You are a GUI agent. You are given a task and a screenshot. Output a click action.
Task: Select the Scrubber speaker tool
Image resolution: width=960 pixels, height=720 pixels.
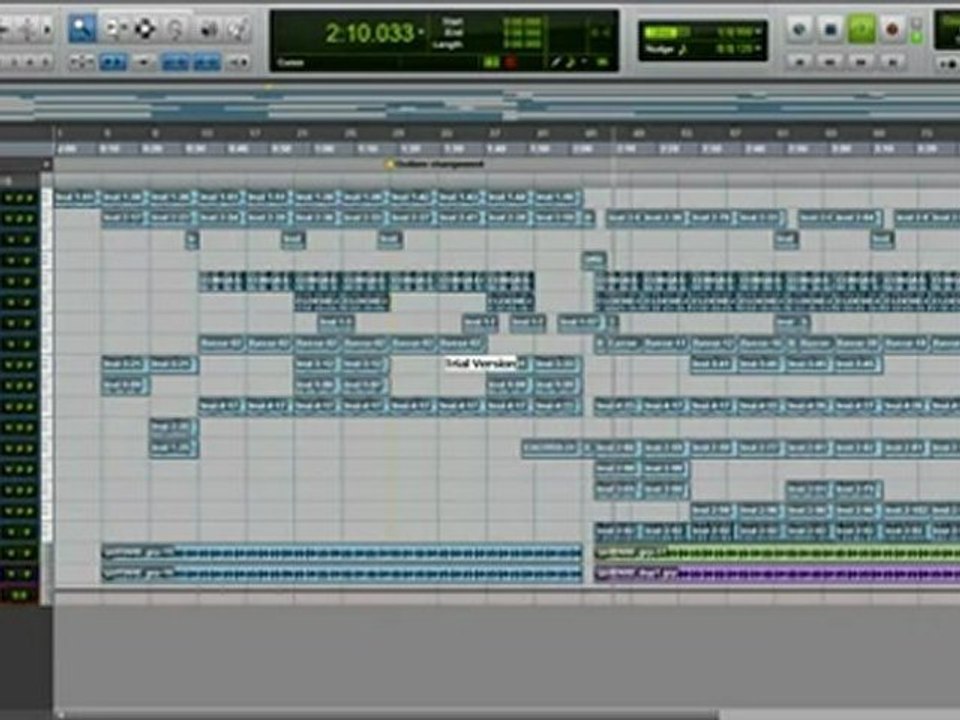coord(208,29)
